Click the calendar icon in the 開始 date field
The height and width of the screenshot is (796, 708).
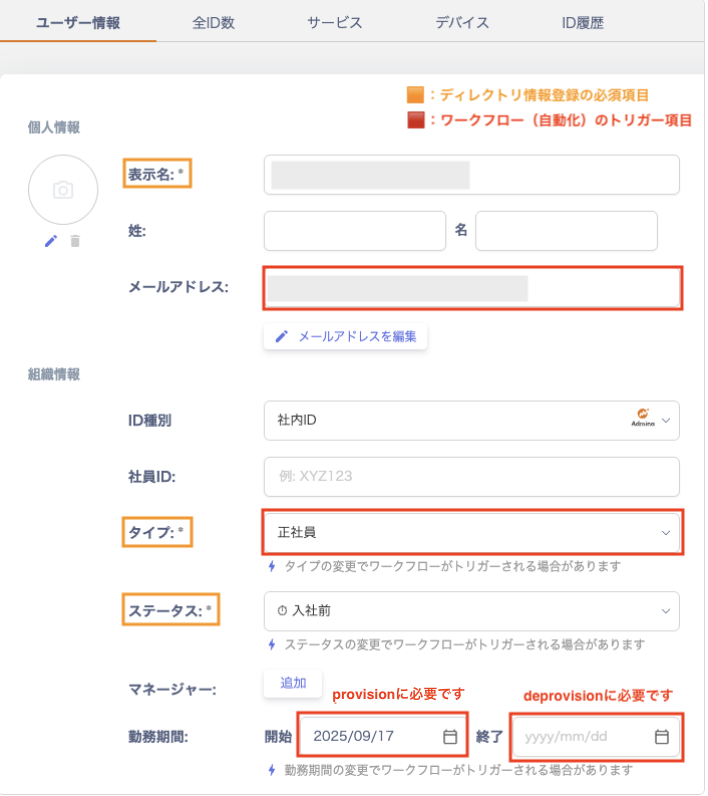click(450, 737)
